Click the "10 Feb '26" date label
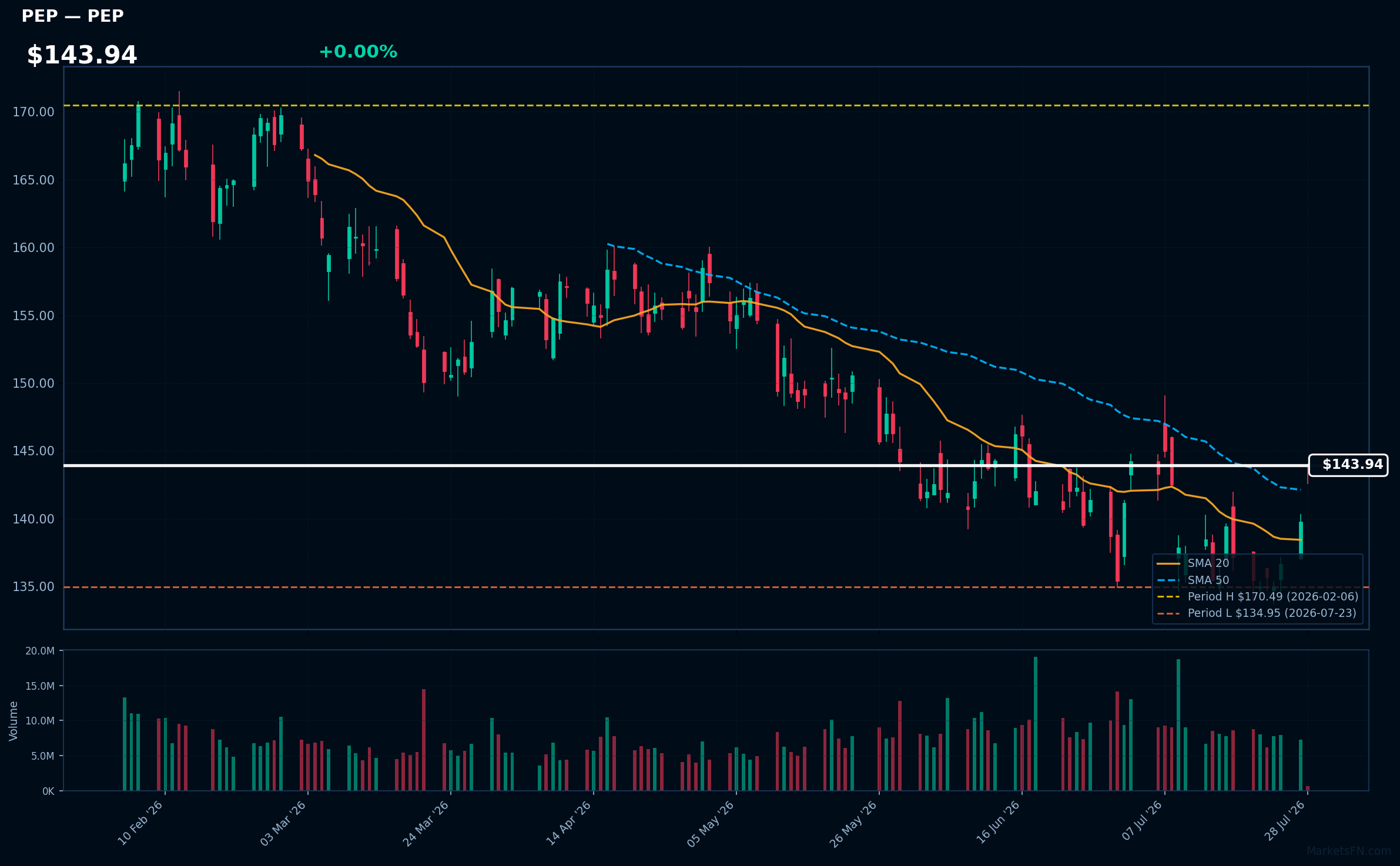This screenshot has height=866, width=1400. (x=140, y=823)
